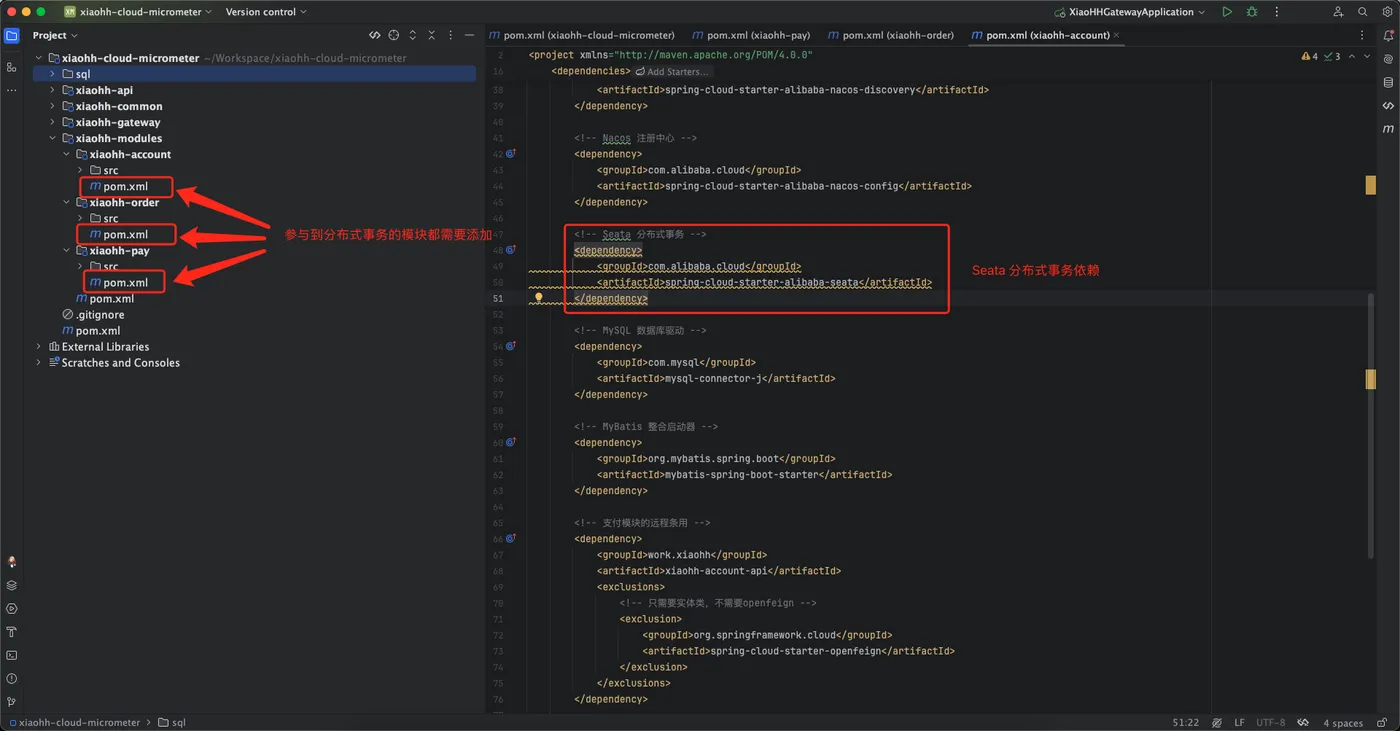
Task: Expand the xiaohh-api module
Action: click(53, 90)
